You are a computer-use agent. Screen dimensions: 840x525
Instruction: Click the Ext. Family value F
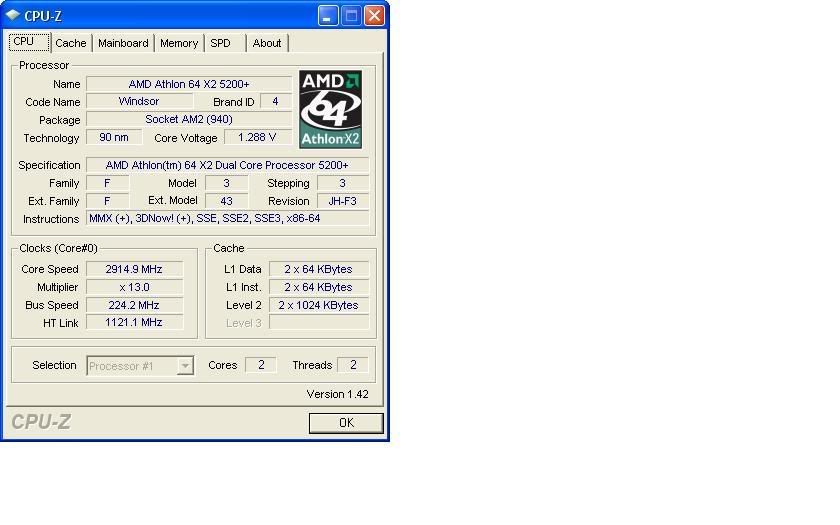point(107,201)
